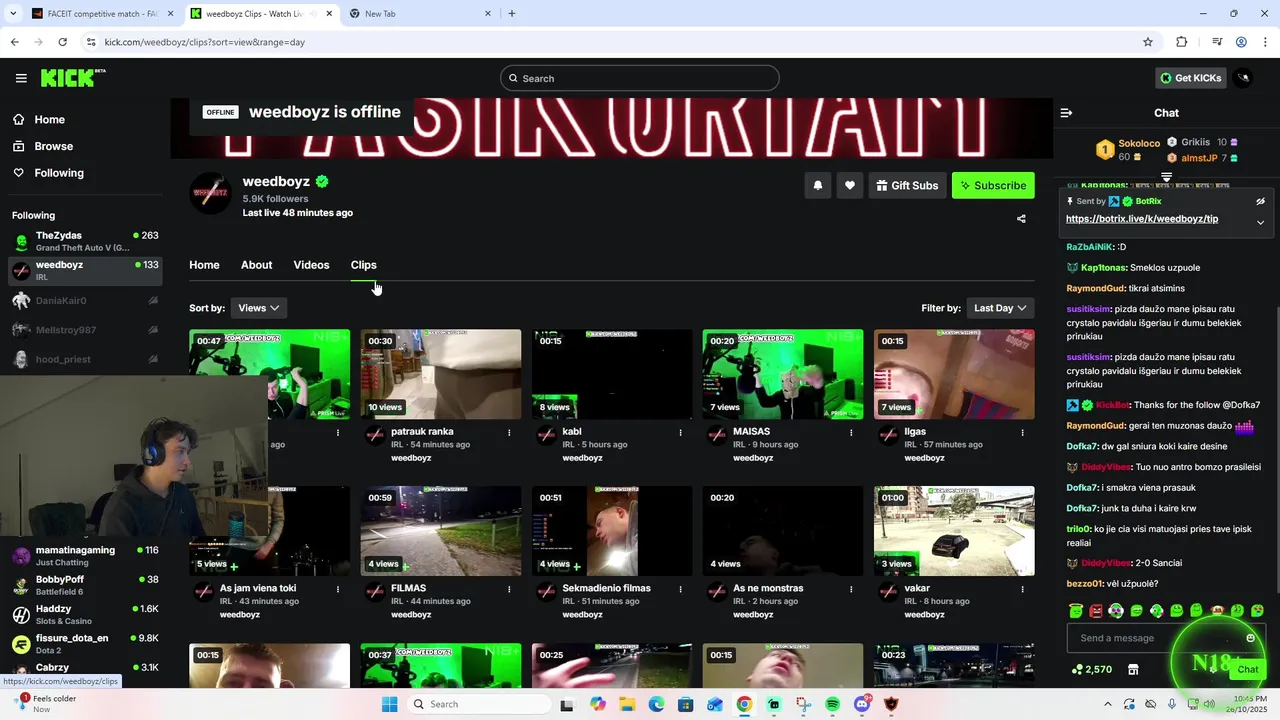Viewport: 1280px width, 720px height.
Task: Open the botrix.live tip link
Action: [x=1141, y=219]
